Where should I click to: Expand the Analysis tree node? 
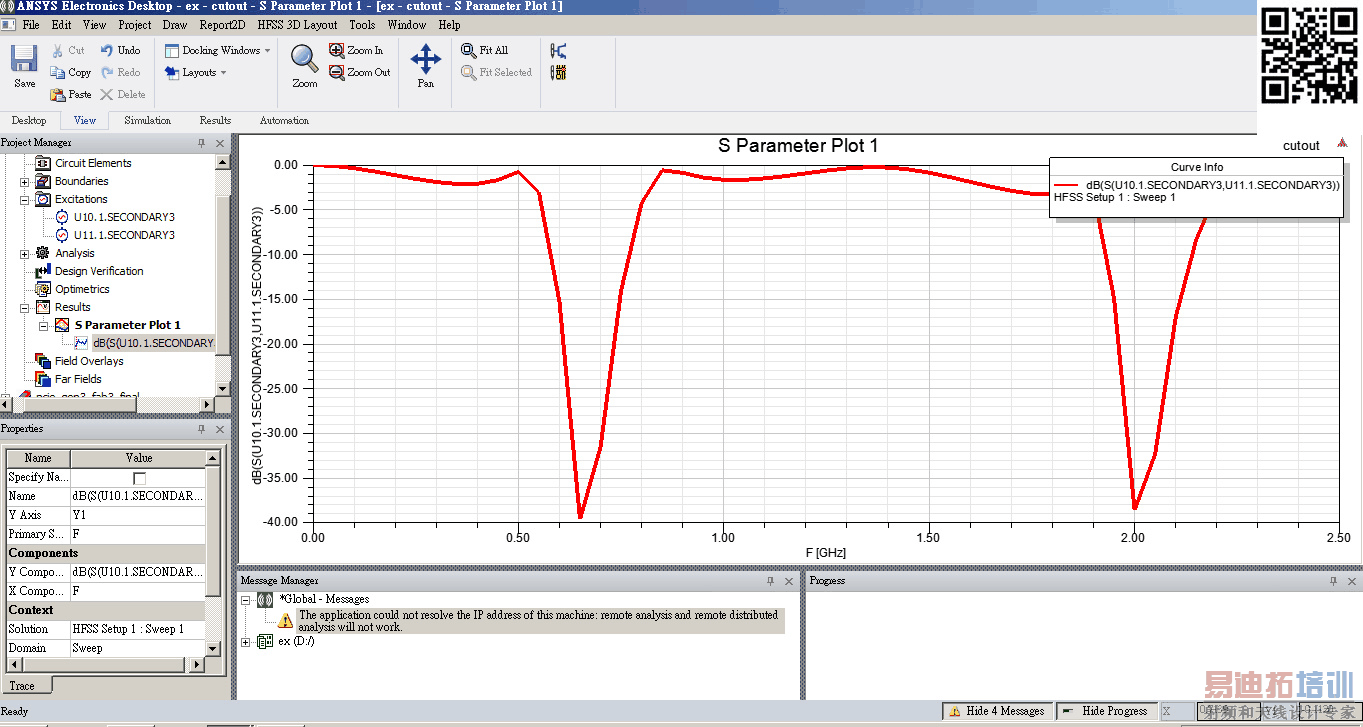[x=24, y=254]
